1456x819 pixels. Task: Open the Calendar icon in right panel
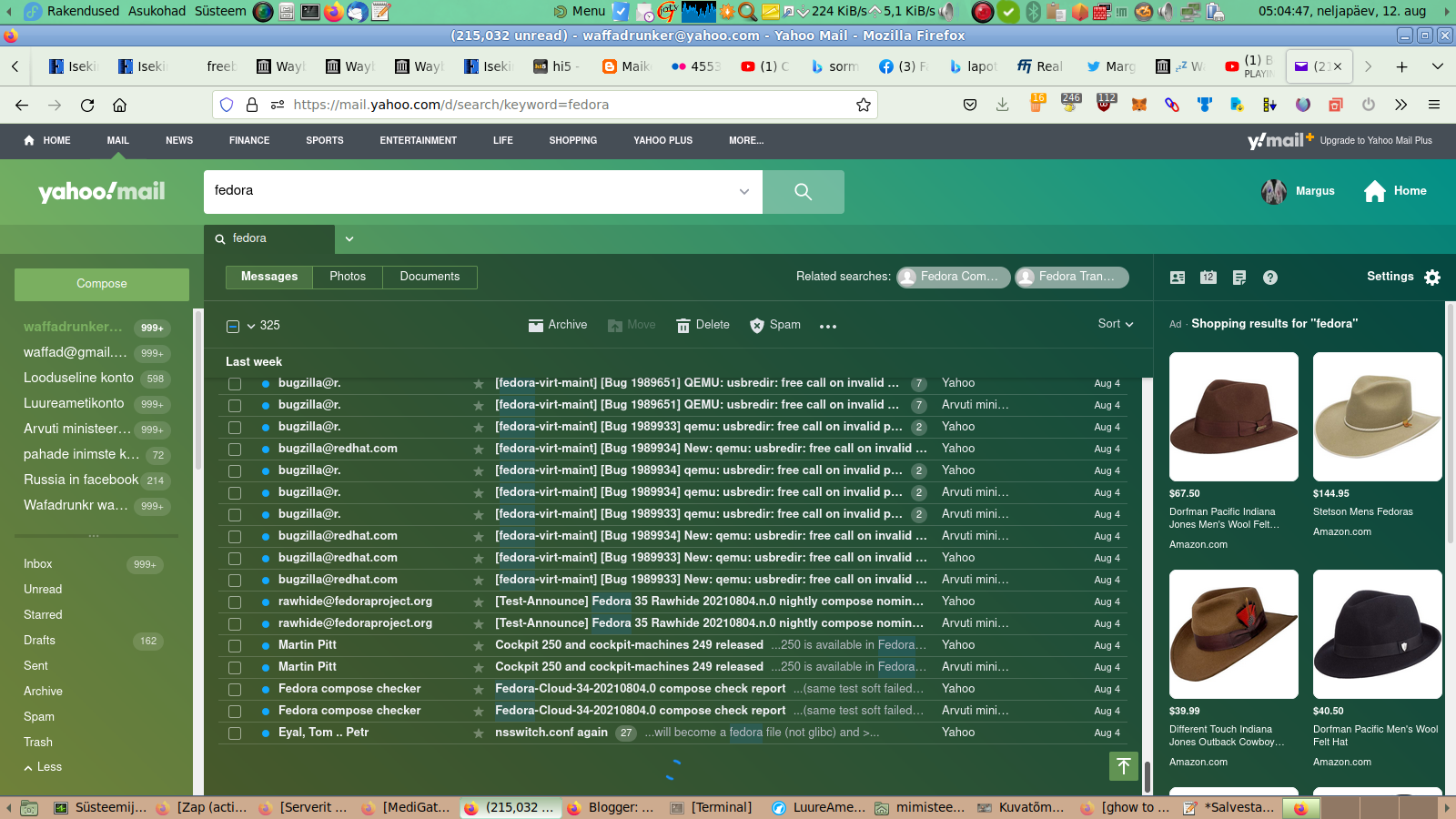click(x=1208, y=278)
